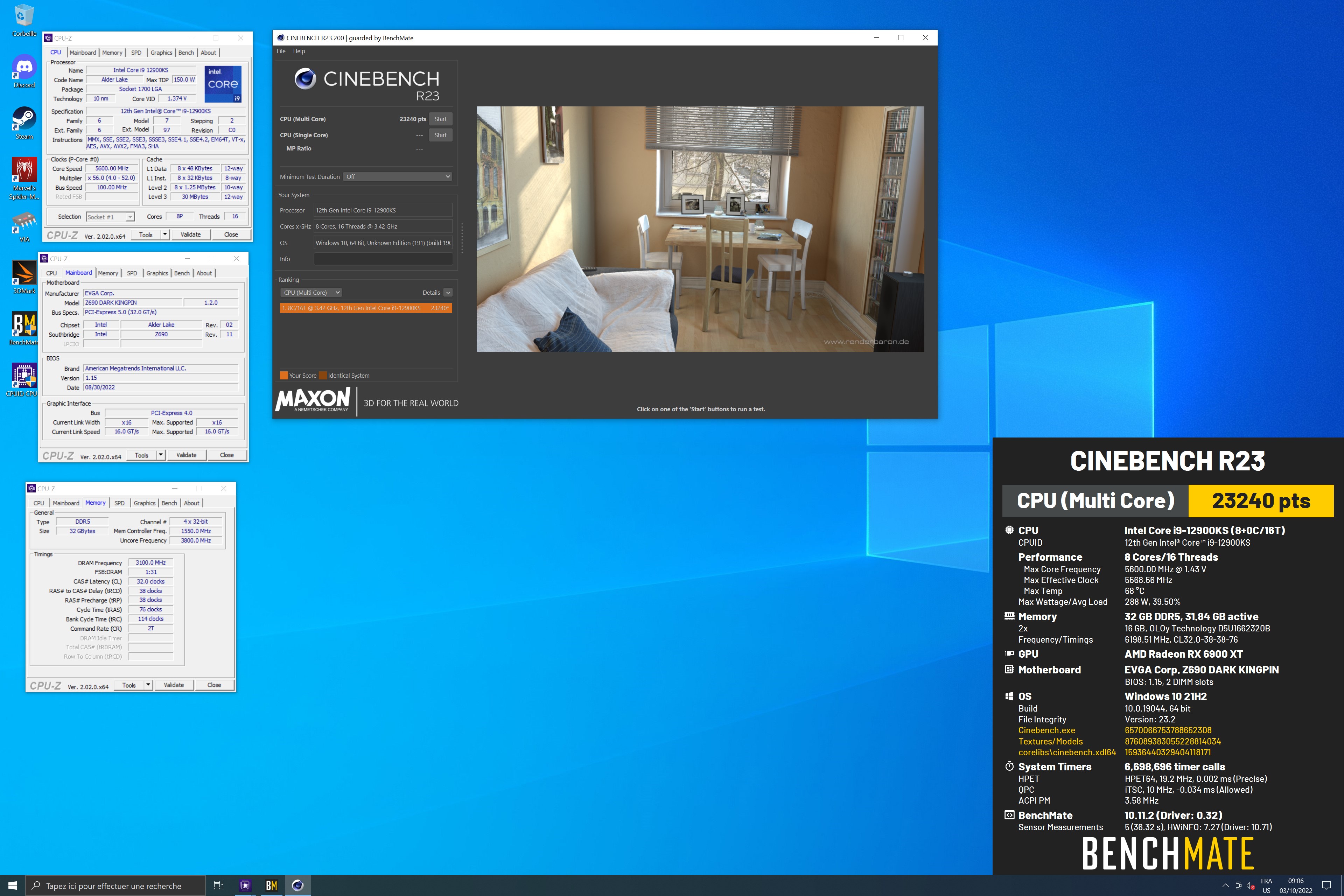This screenshot has width=1344, height=896.
Task: Open the Windows notification center
Action: pyautogui.click(x=1326, y=886)
